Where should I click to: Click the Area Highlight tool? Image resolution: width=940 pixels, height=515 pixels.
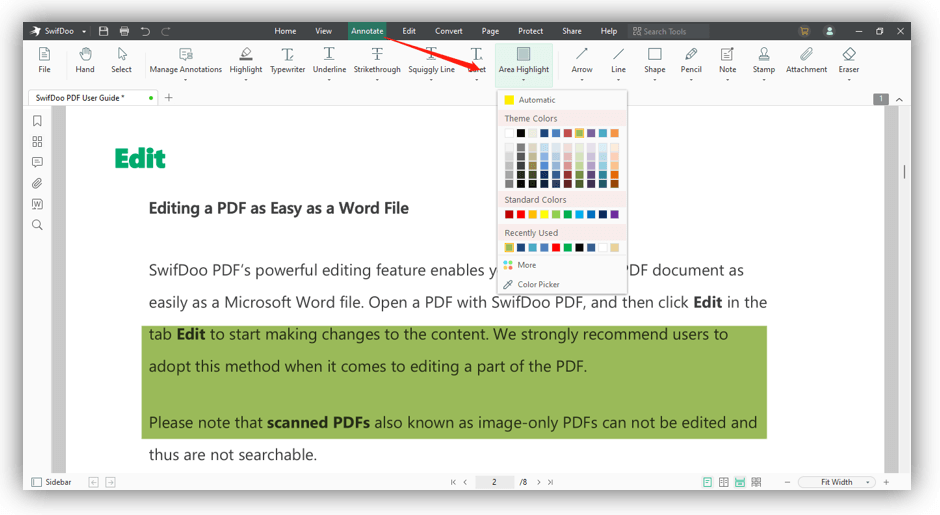coord(523,60)
